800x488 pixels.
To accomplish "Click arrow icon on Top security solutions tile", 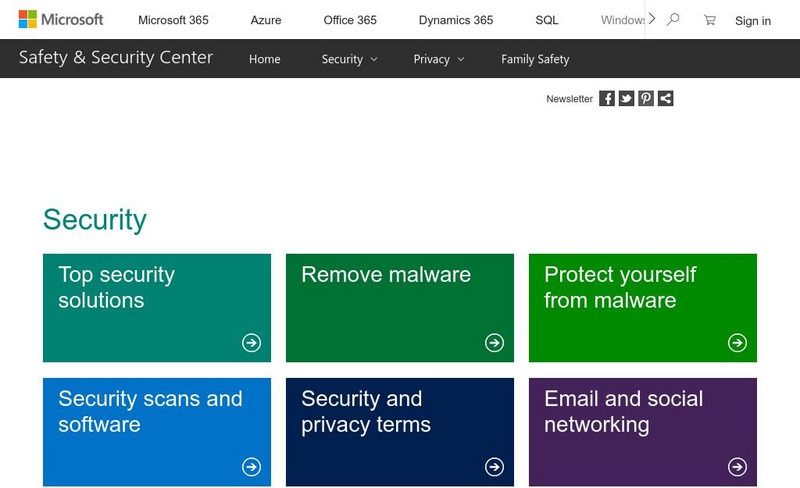I will click(251, 343).
